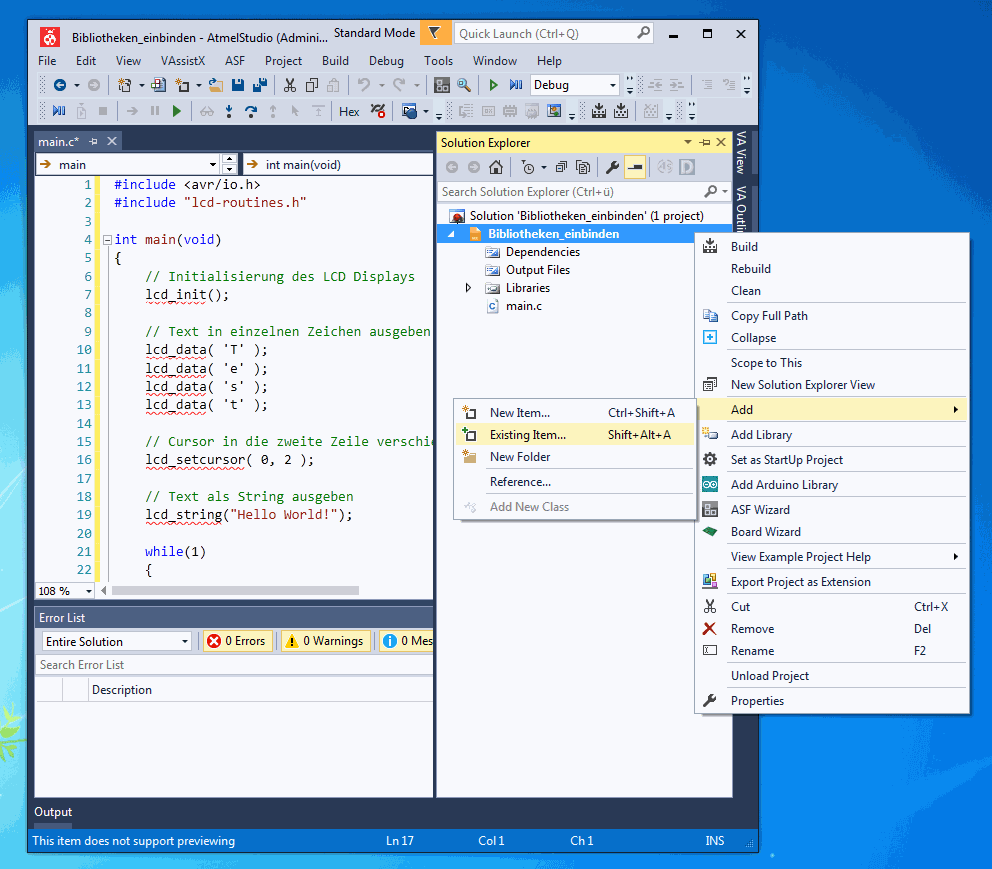Toggle the 0 Errors filter button
The width and height of the screenshot is (992, 869).
[237, 641]
